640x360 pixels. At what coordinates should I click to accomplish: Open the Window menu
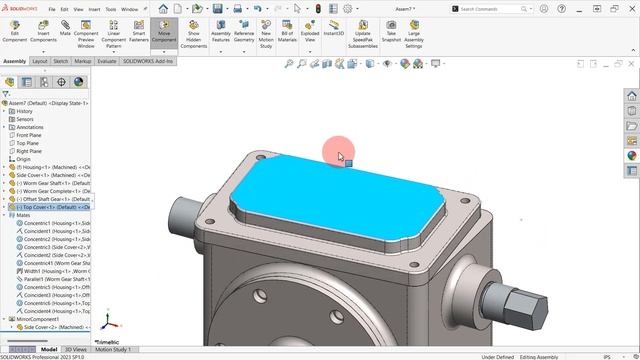(129, 9)
